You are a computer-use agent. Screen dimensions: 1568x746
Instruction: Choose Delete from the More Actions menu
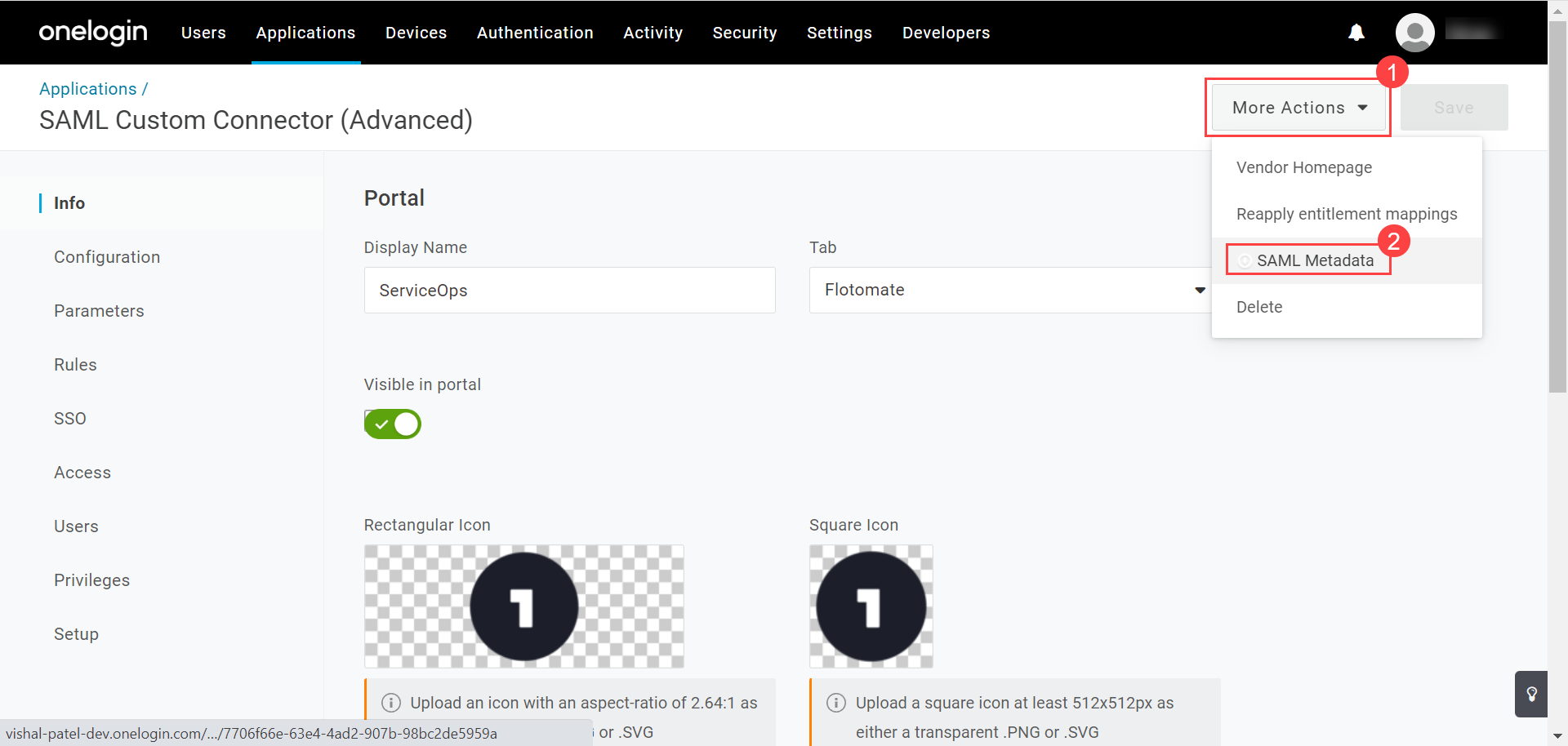[x=1259, y=307]
